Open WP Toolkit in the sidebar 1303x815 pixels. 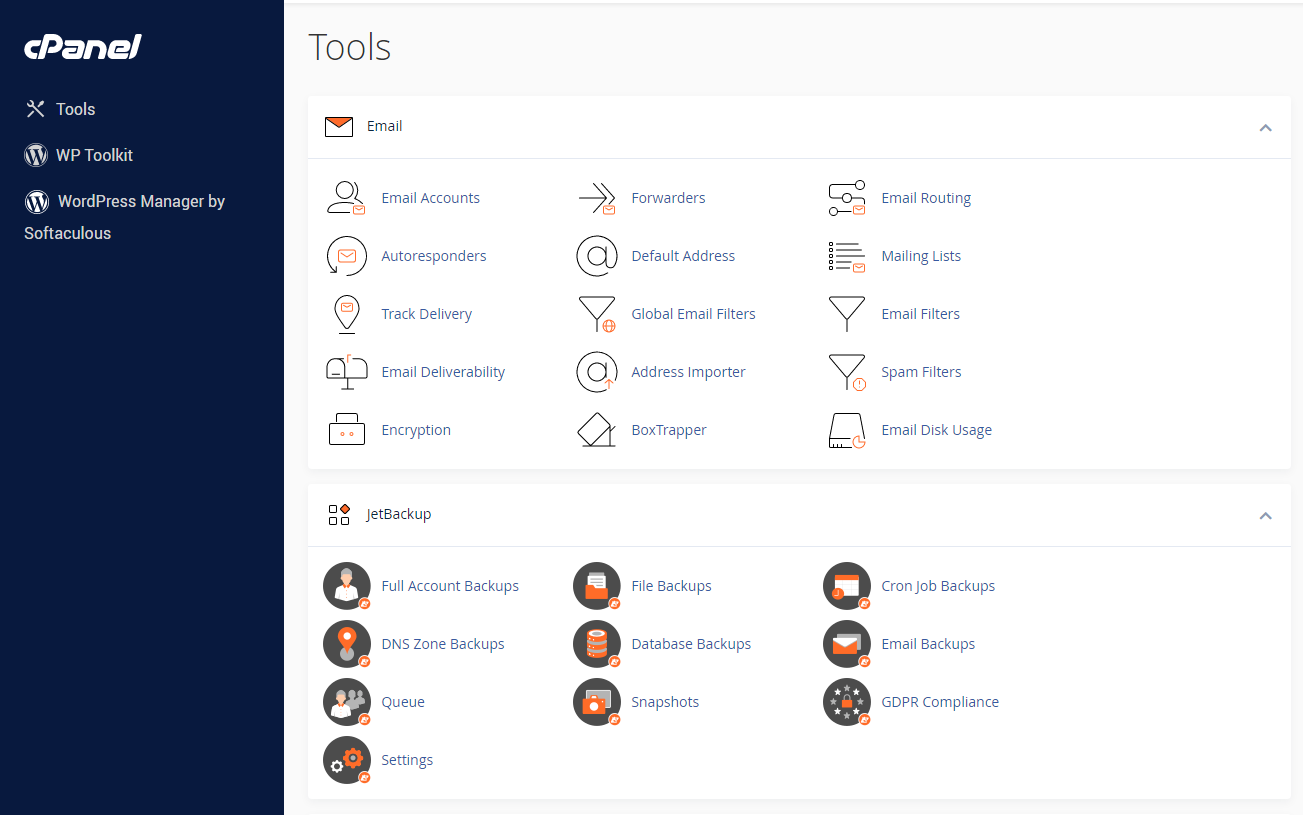pyautogui.click(x=78, y=155)
